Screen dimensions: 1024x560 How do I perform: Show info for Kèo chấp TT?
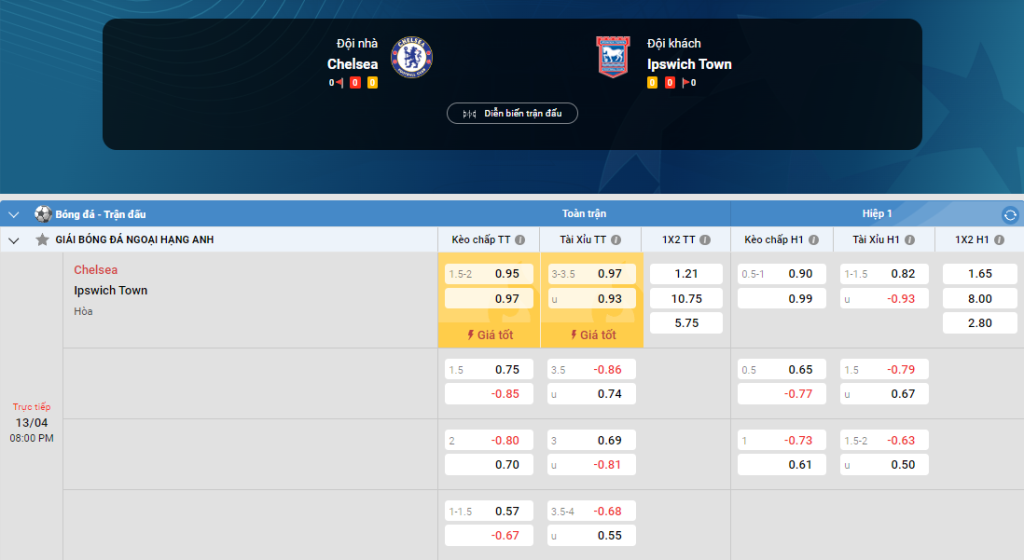pos(520,240)
